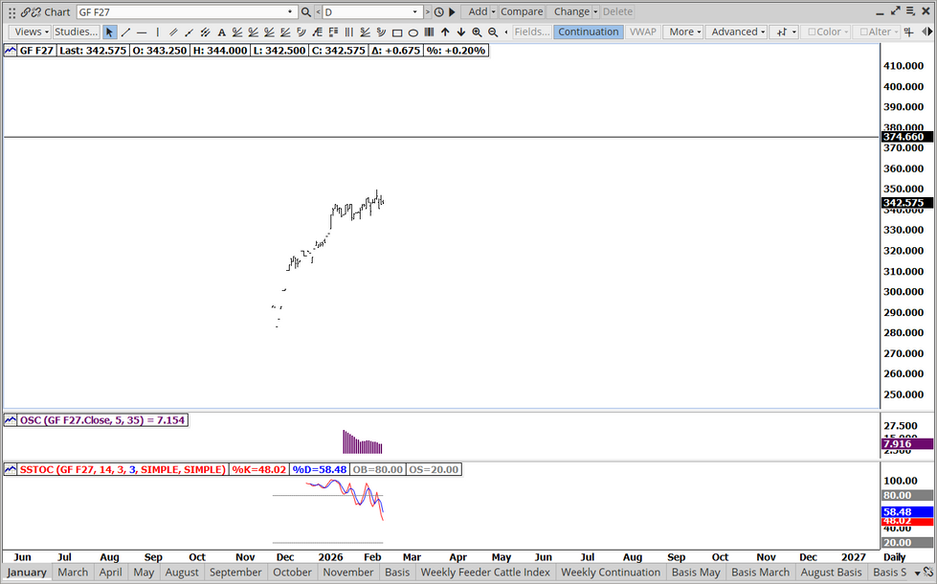
Task: Click the OSC study label
Action: (103, 420)
